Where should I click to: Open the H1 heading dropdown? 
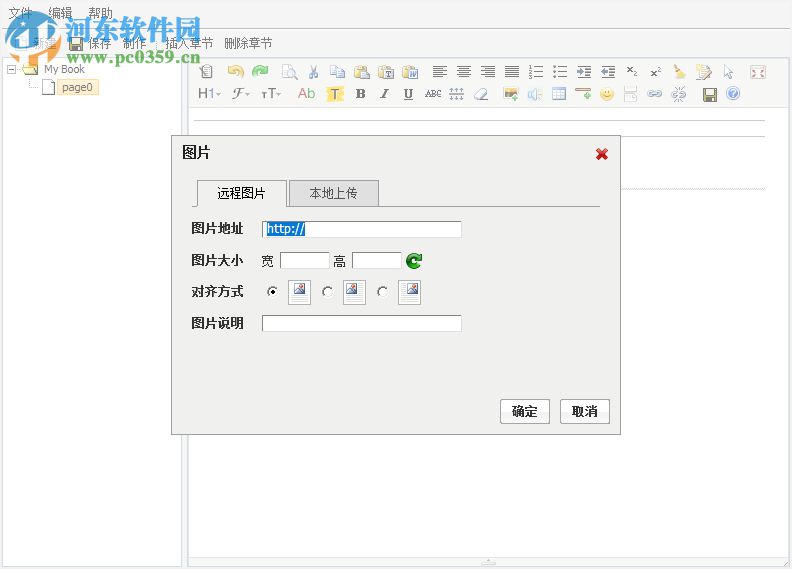point(209,94)
